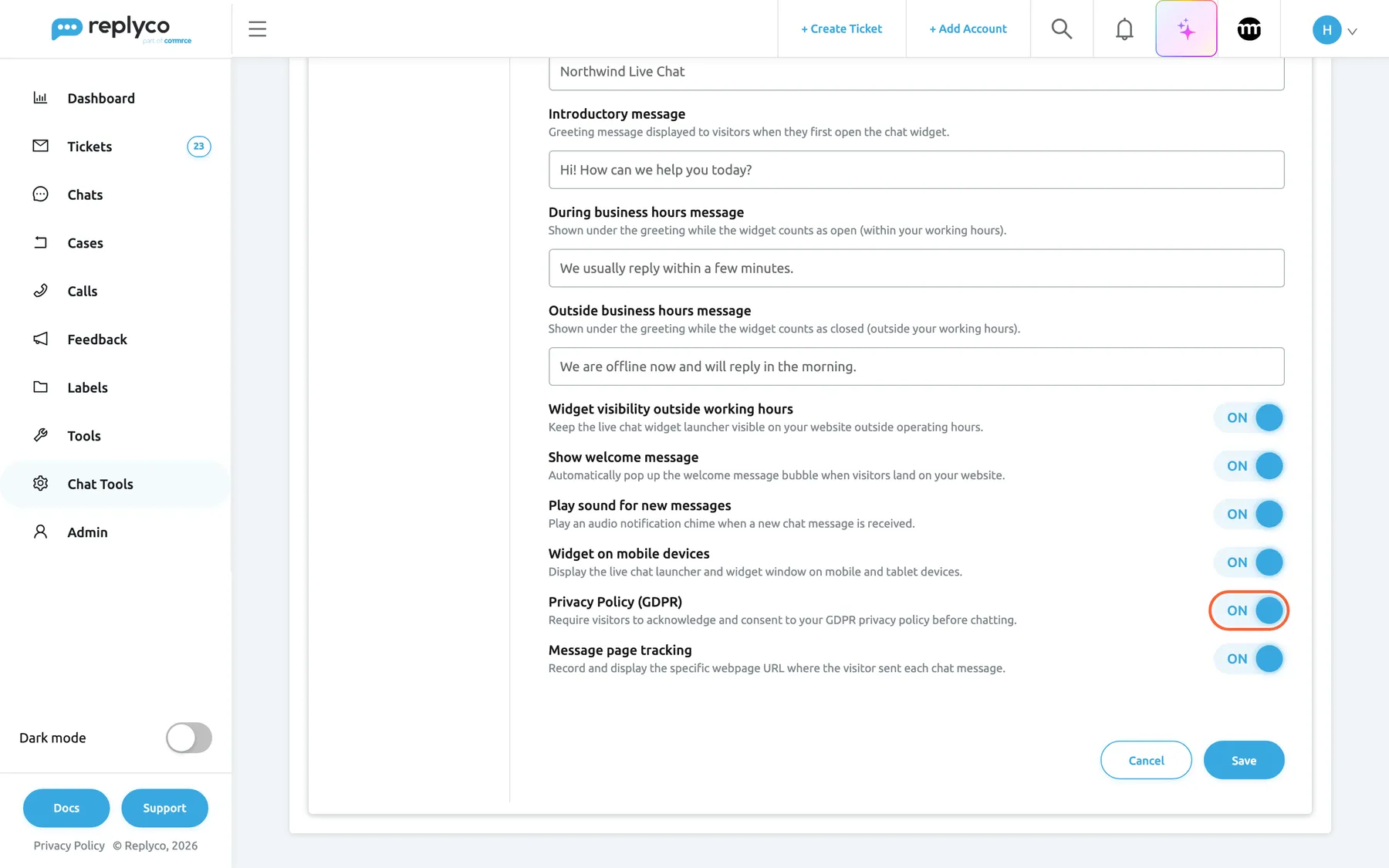
Task: Toggle Play sound for new messages
Action: pyautogui.click(x=1249, y=514)
